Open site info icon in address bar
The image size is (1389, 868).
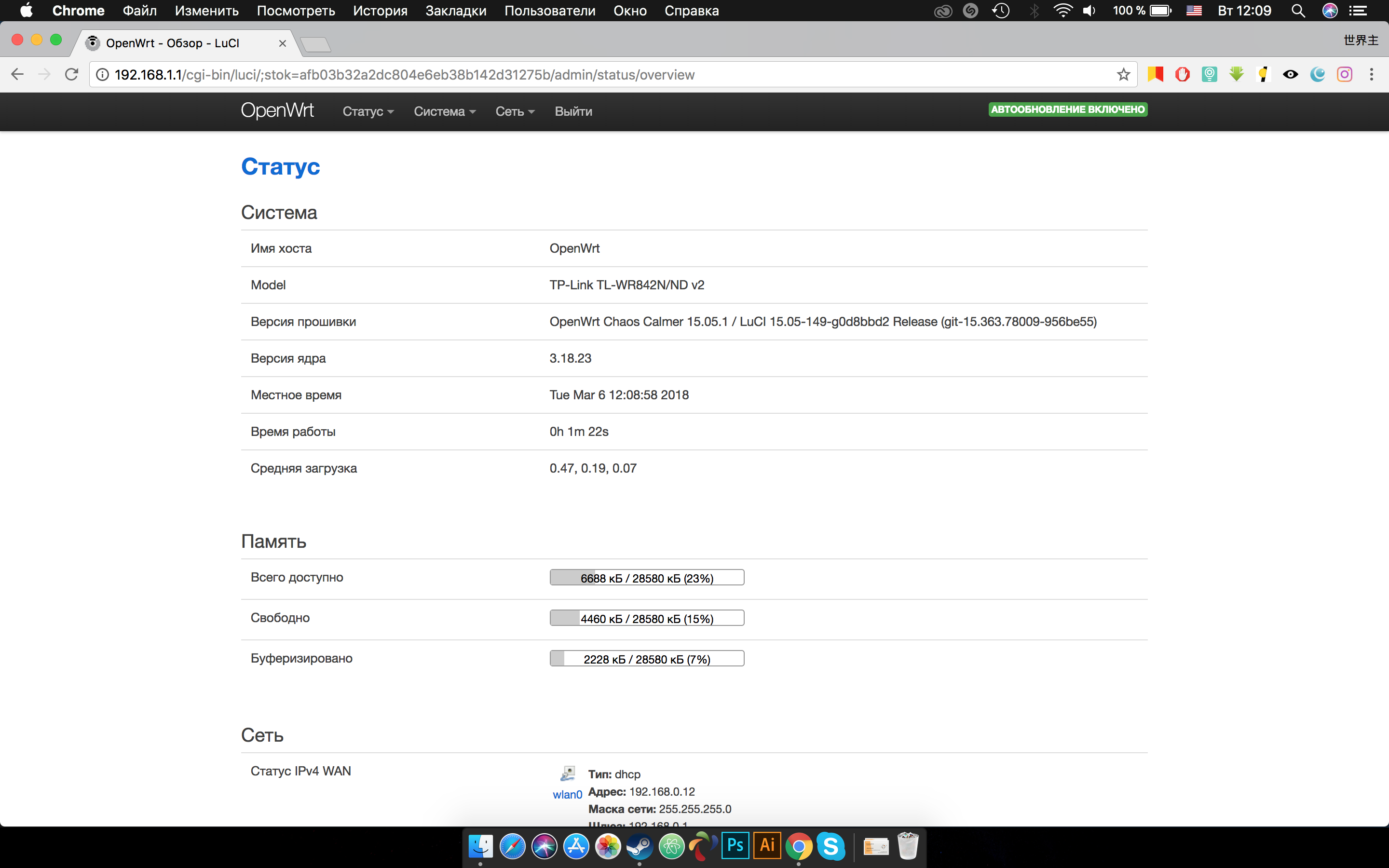tap(102, 75)
